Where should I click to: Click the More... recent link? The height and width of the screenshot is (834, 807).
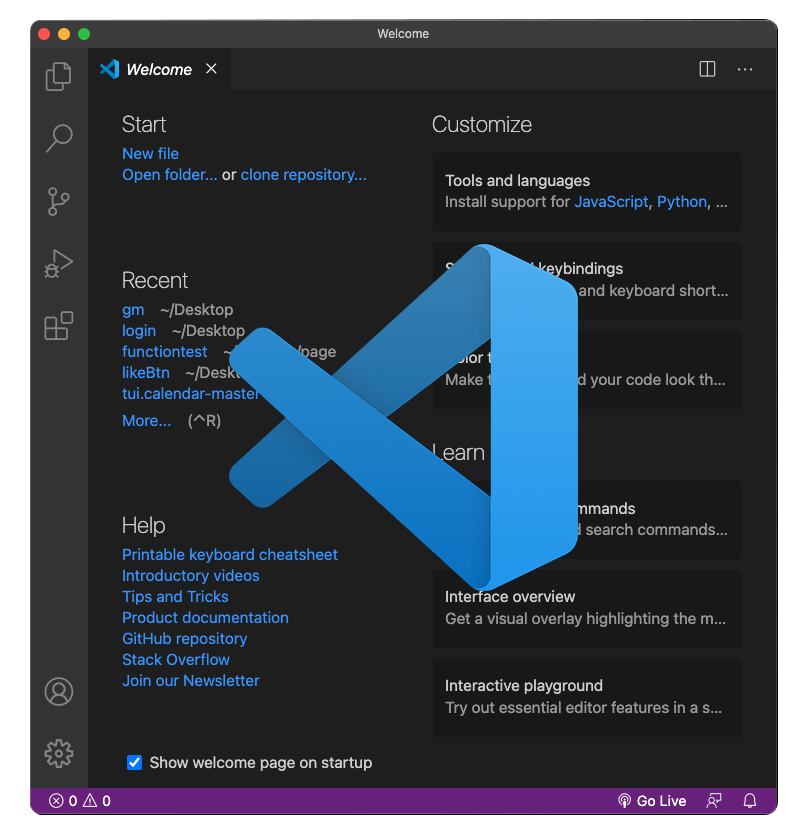click(147, 421)
